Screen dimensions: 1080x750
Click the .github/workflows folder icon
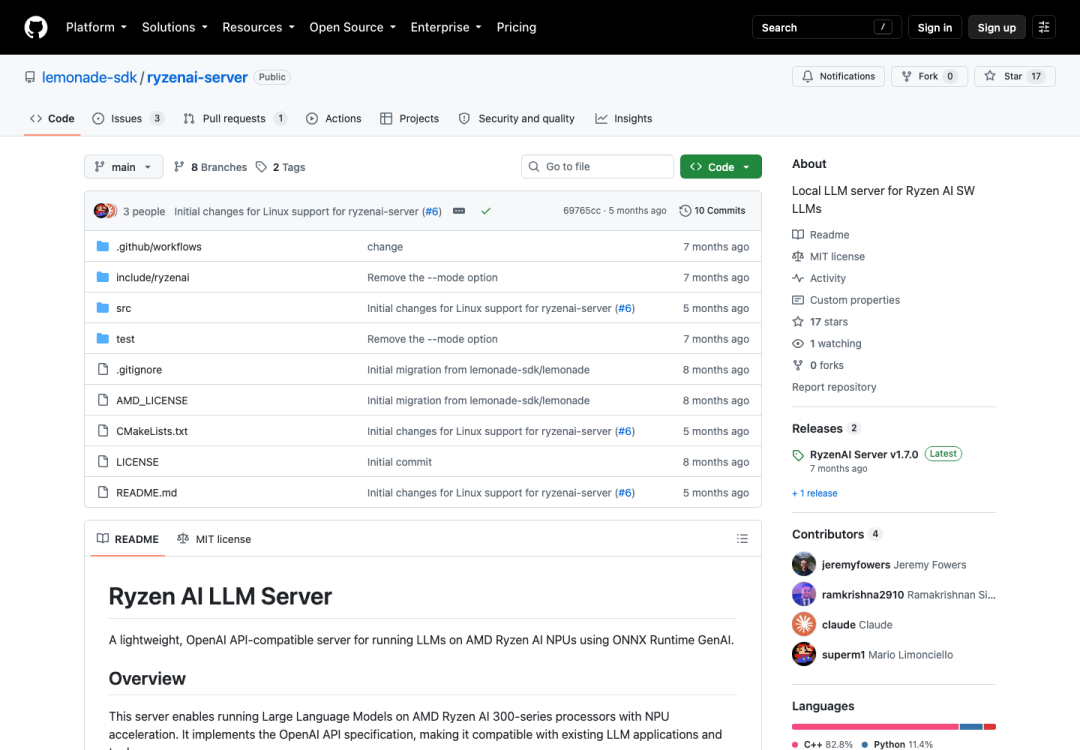pos(103,247)
